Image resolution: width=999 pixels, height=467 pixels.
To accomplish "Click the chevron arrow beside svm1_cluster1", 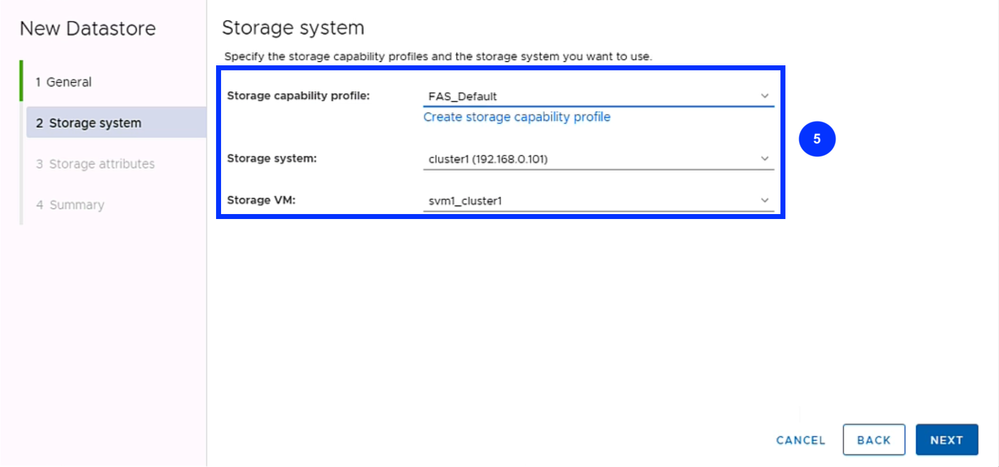I will pos(765,201).
